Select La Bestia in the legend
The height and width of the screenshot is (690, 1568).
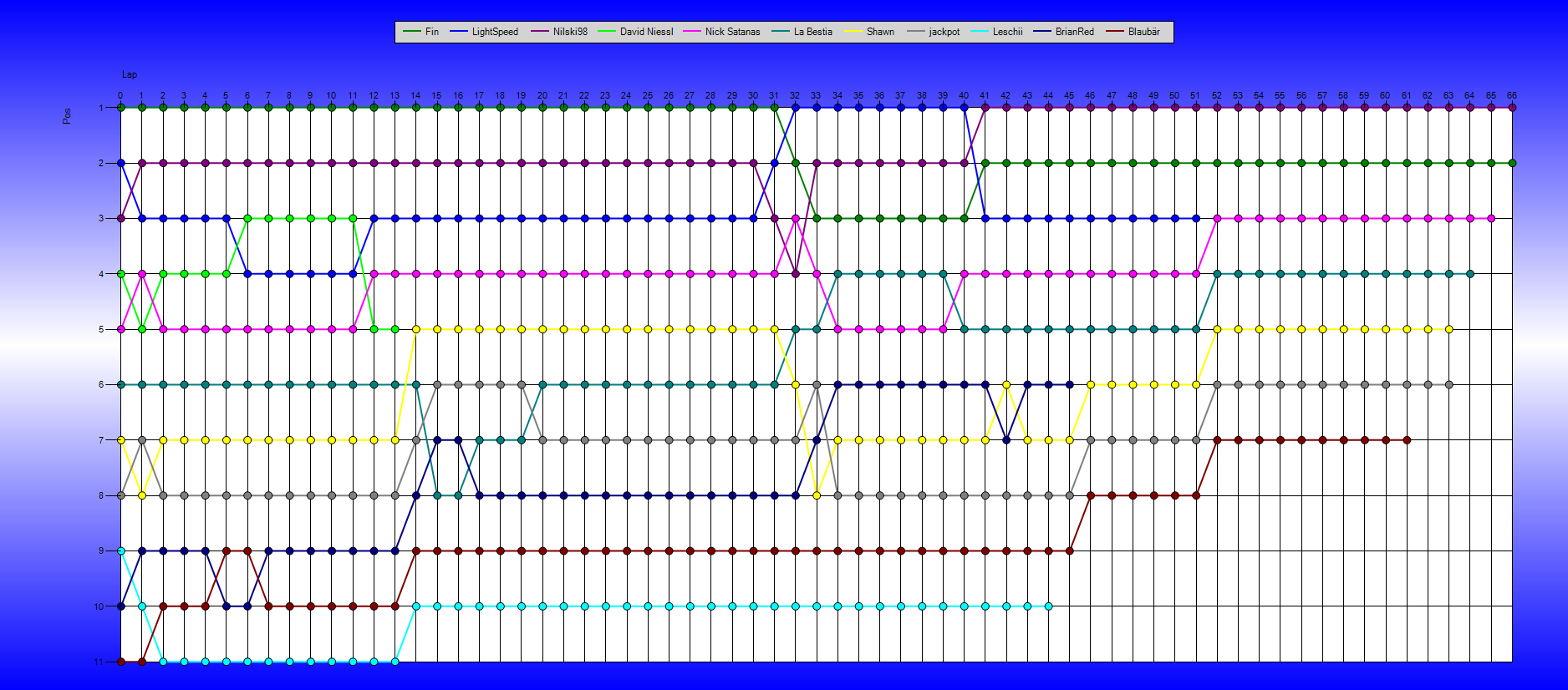[x=802, y=32]
